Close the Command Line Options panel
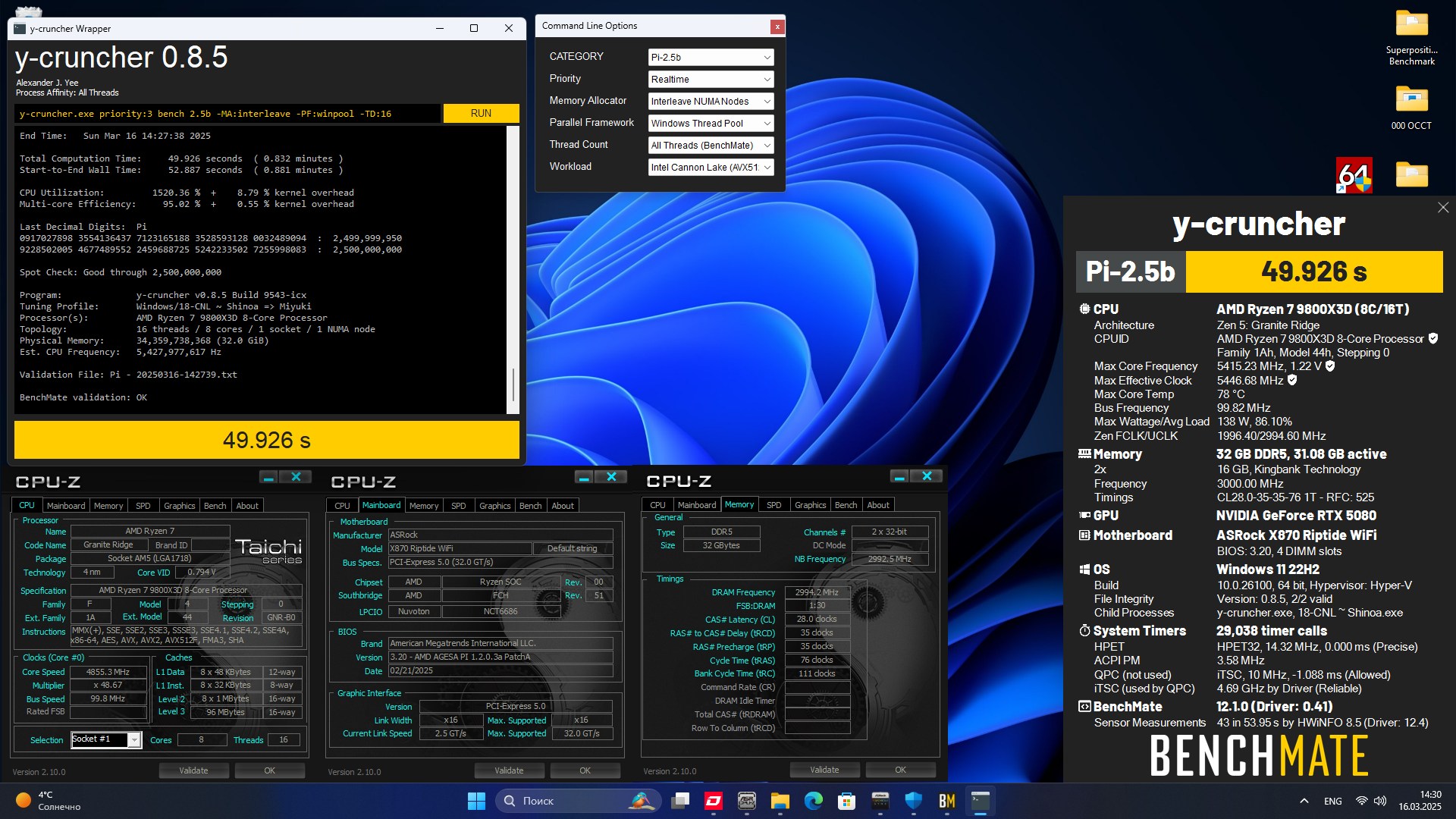Image resolution: width=1456 pixels, height=819 pixels. click(777, 27)
